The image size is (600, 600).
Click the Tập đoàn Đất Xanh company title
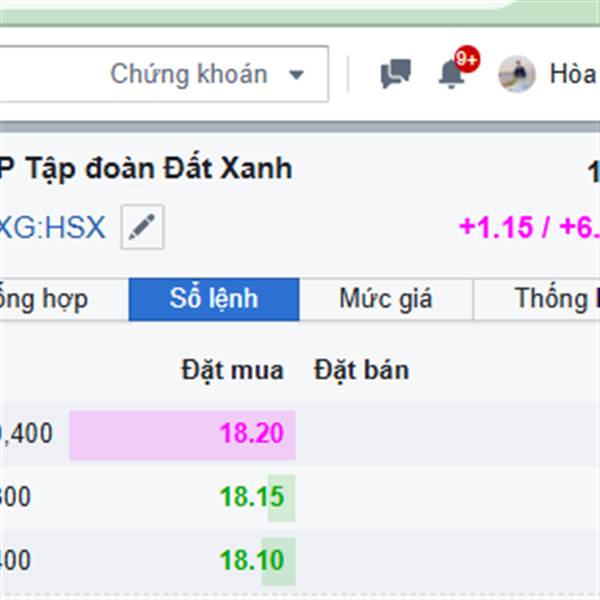coord(159,169)
